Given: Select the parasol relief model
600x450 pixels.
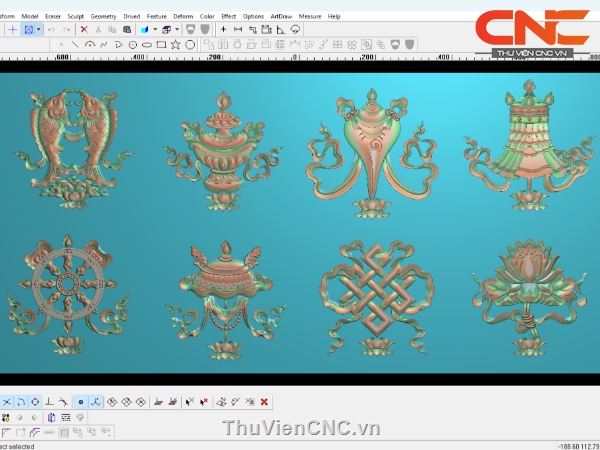Looking at the screenshot, I should [225, 300].
